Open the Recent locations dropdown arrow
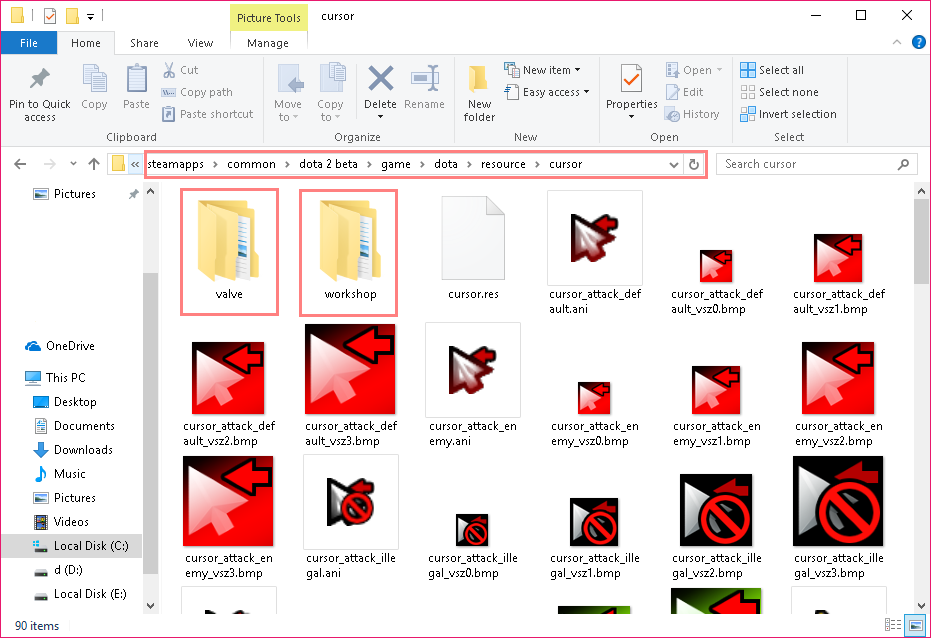The height and width of the screenshot is (638, 931). (73, 164)
